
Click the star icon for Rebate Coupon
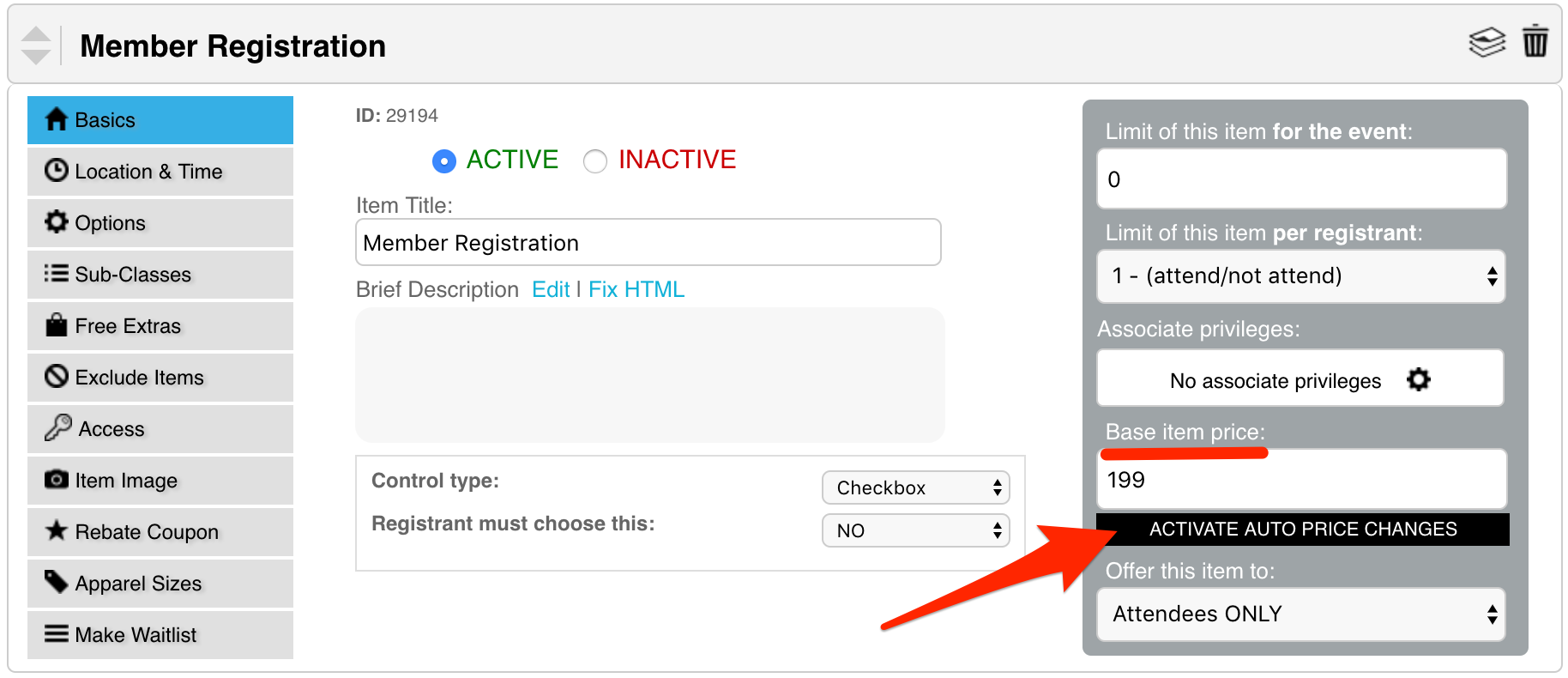point(56,530)
